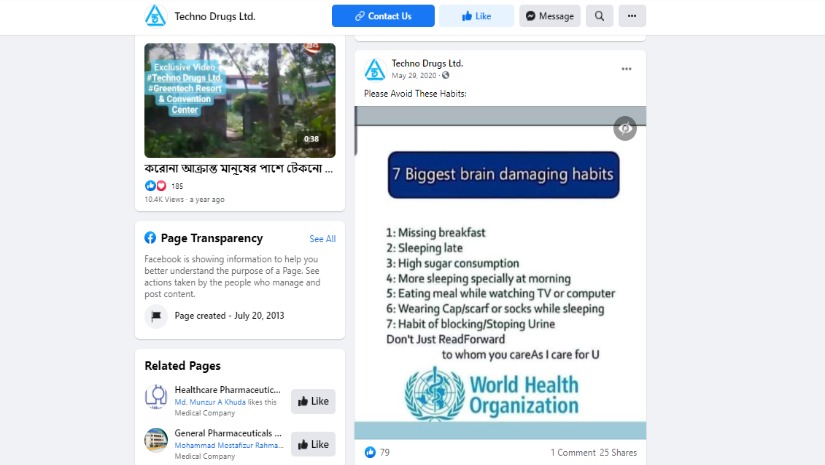Click the Please Avoid These Habits caption
This screenshot has width=825, height=465.
point(415,94)
